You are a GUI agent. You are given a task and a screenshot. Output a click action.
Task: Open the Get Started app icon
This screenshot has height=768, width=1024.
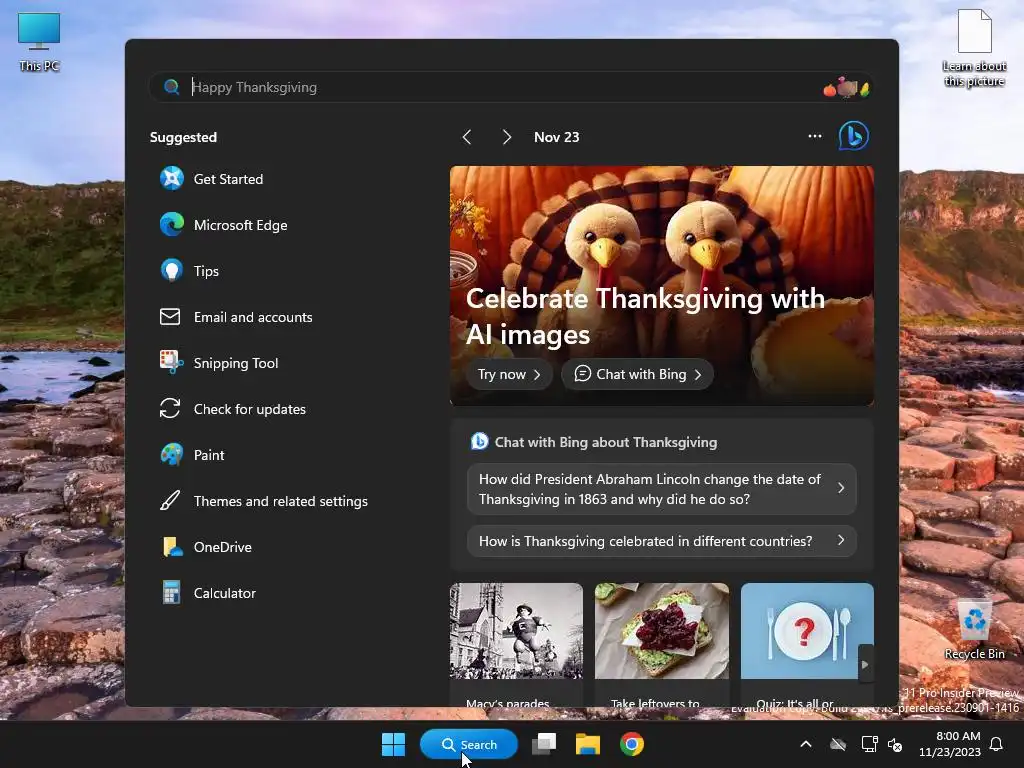pos(172,178)
